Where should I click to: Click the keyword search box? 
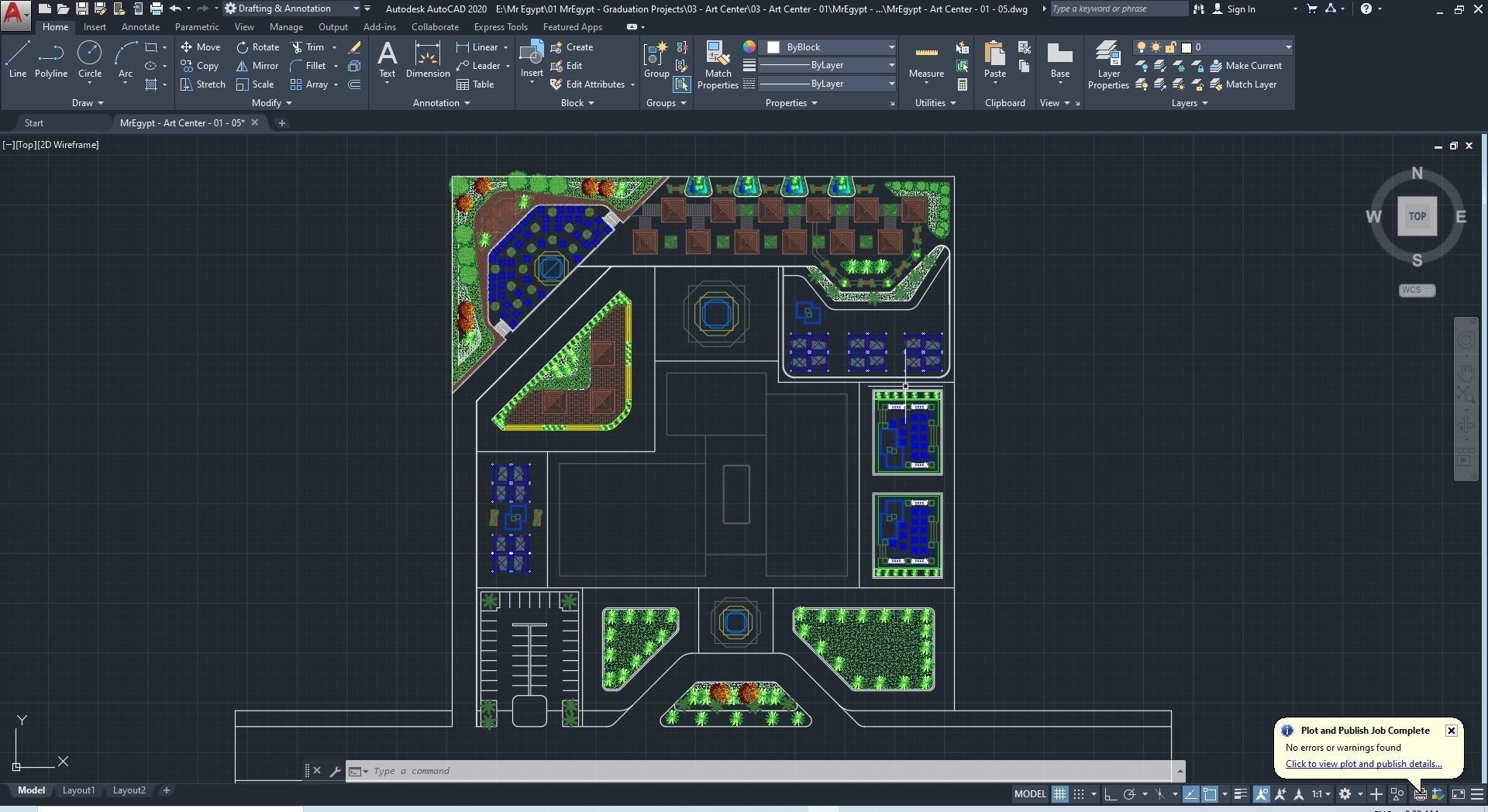click(x=1118, y=9)
